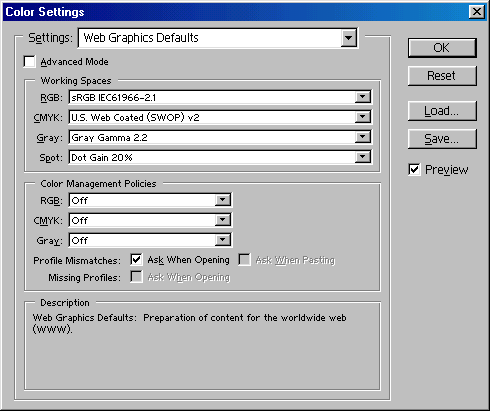Click the sRGB IEC61966-2.1 field text
The image size is (490, 411).
pyautogui.click(x=114, y=98)
